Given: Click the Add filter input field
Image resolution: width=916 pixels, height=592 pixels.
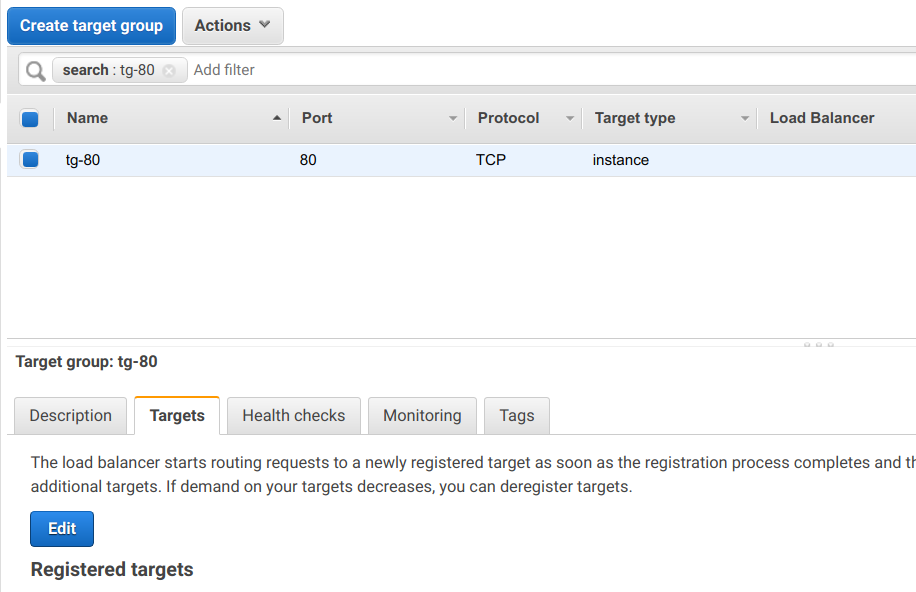Looking at the screenshot, I should 526,70.
